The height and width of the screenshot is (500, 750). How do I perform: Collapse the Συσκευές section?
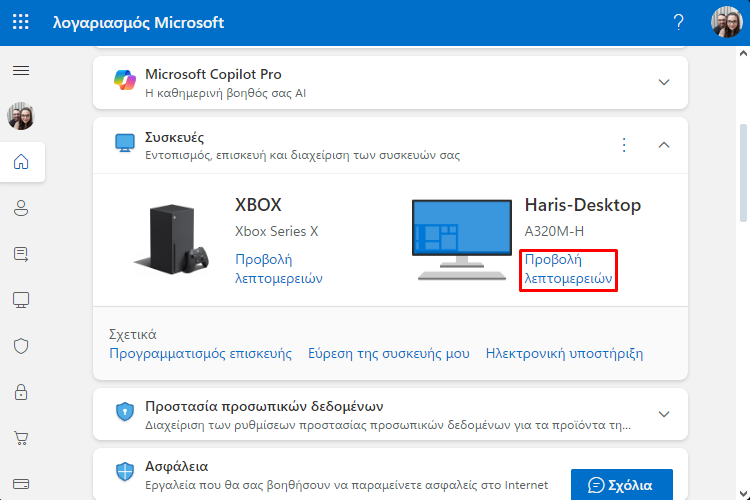click(x=664, y=144)
